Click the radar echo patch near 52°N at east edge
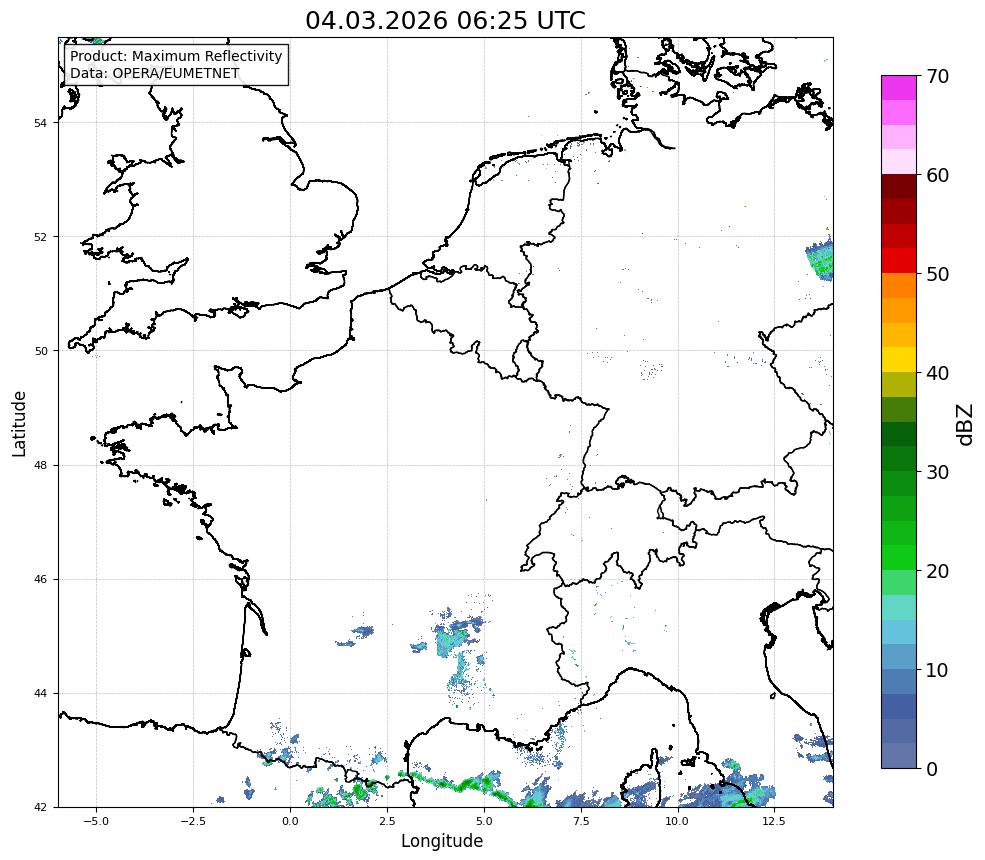 [820, 259]
